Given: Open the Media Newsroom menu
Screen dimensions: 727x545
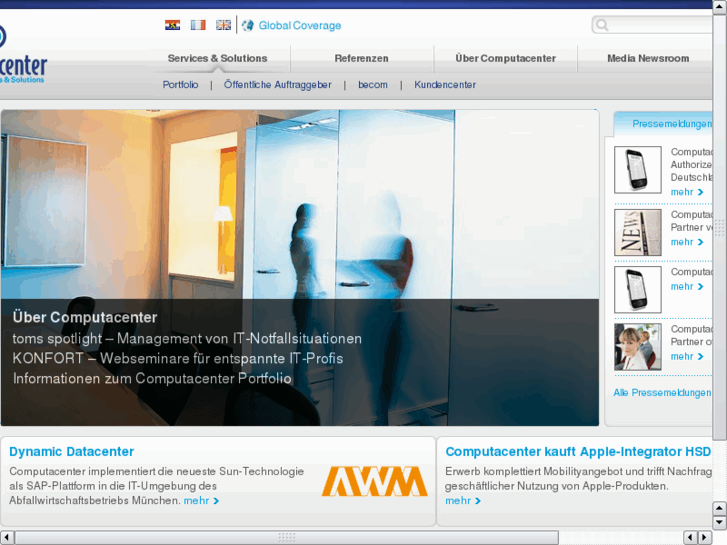Looking at the screenshot, I should [648, 58].
